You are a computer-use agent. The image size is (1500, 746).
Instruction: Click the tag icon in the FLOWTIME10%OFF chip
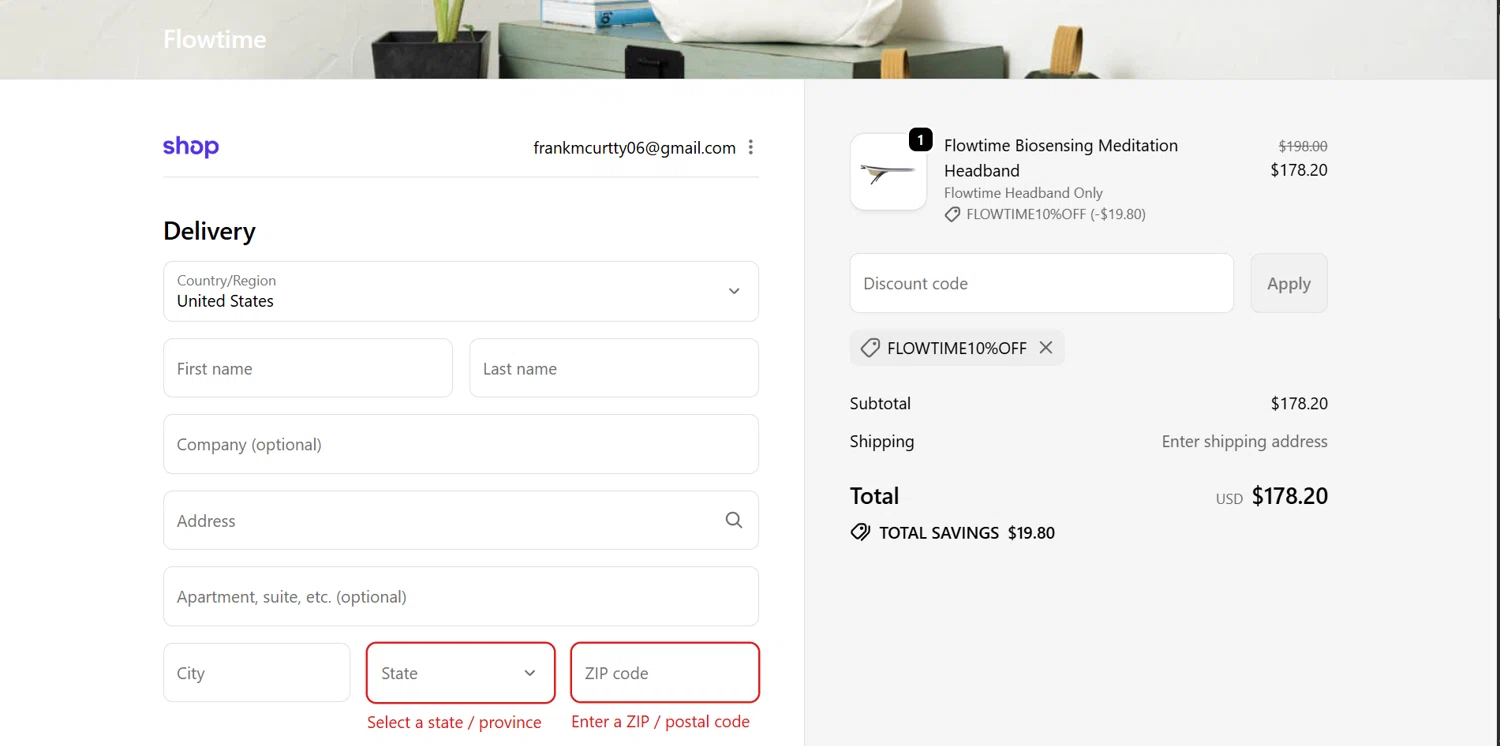pos(870,348)
